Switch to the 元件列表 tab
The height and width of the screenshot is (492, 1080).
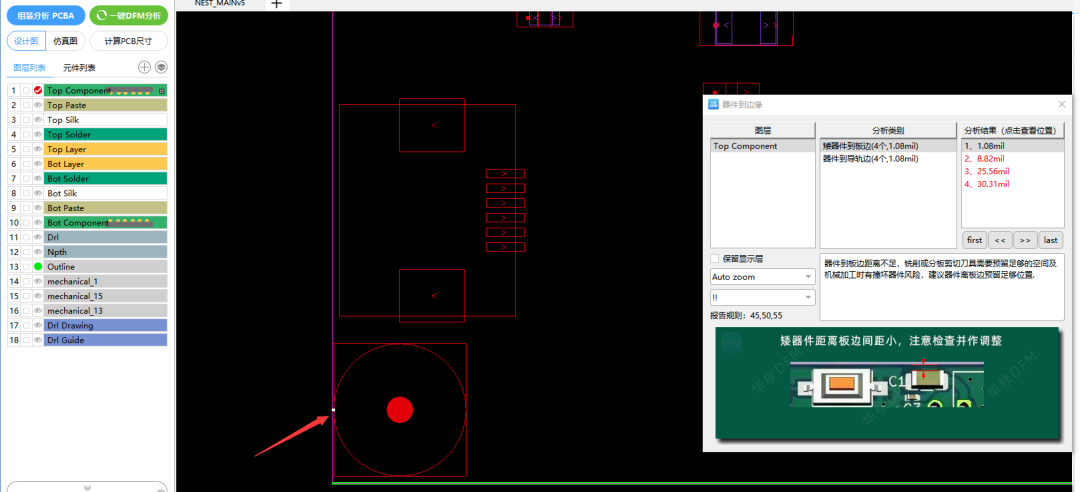tap(79, 68)
